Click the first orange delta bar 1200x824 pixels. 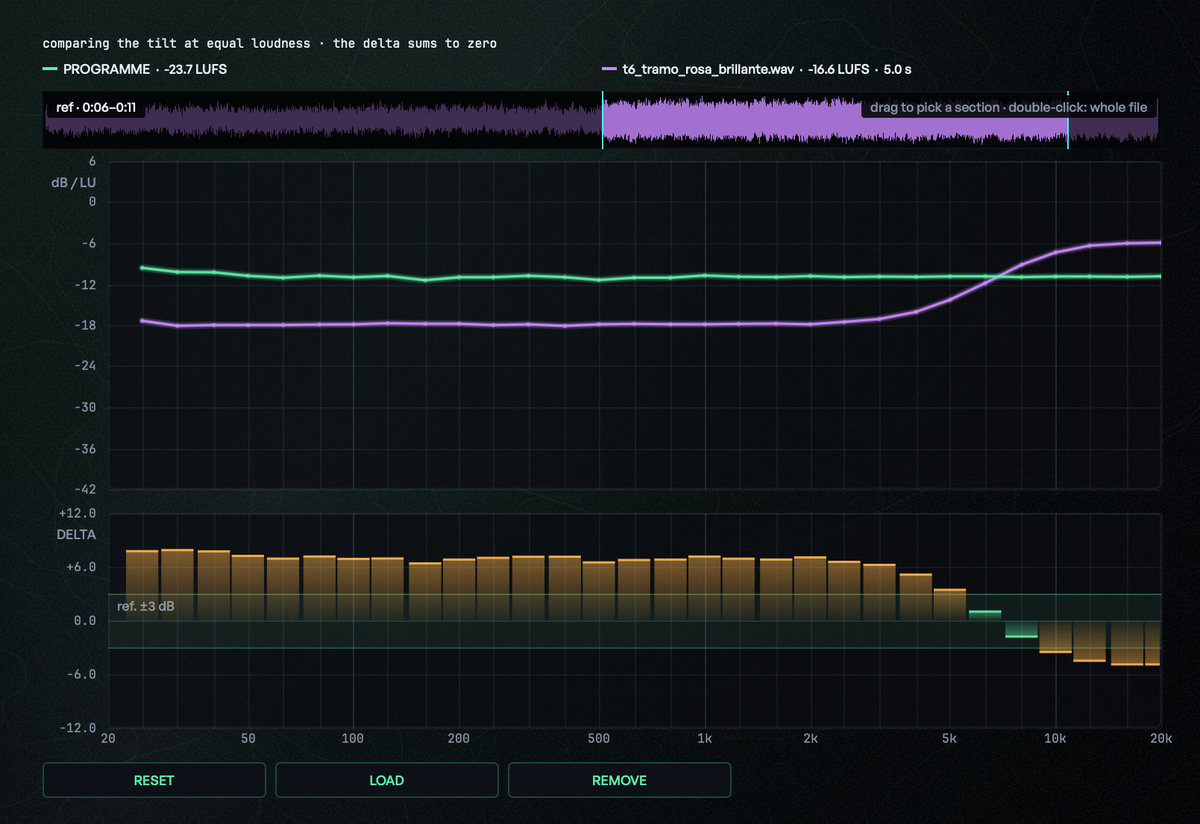142,585
